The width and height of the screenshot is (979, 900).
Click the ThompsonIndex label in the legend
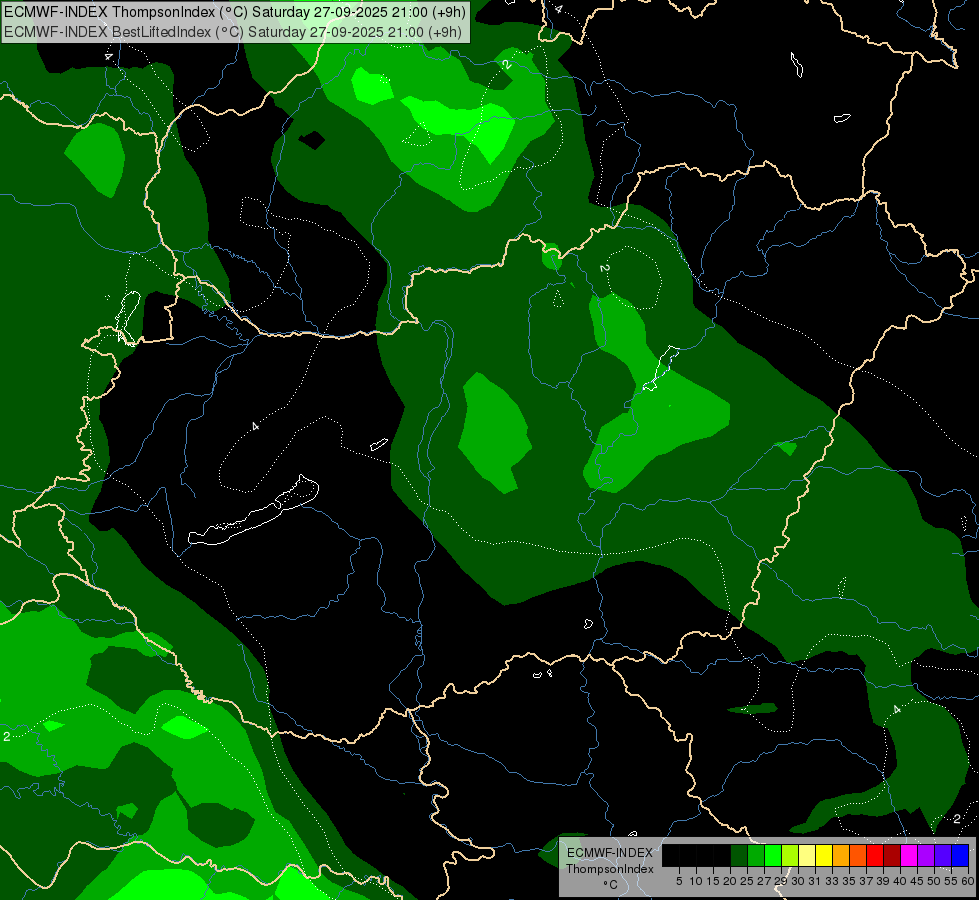[609, 869]
